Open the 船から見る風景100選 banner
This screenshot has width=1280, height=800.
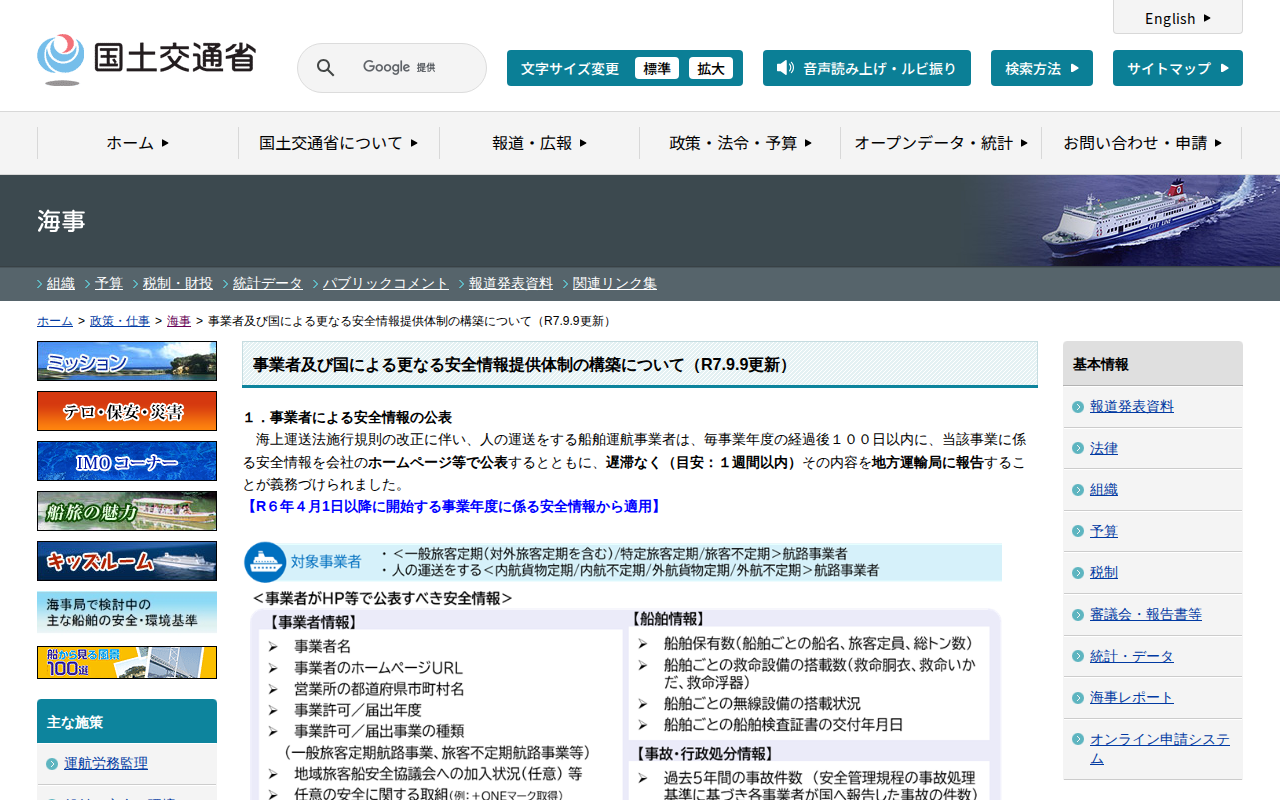(127, 662)
